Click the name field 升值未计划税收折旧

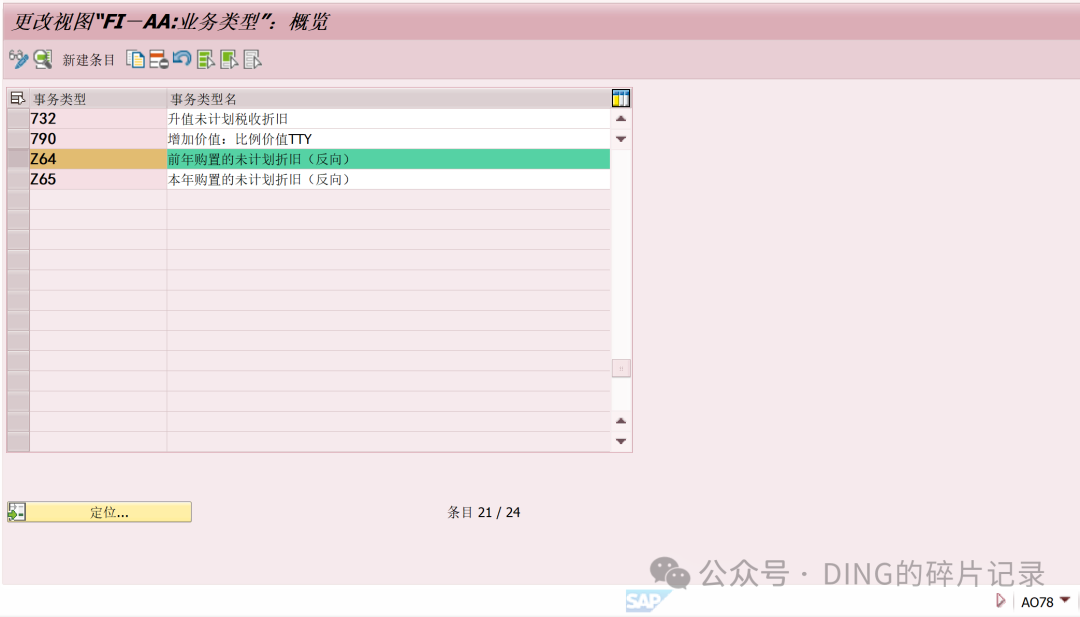tap(388, 118)
